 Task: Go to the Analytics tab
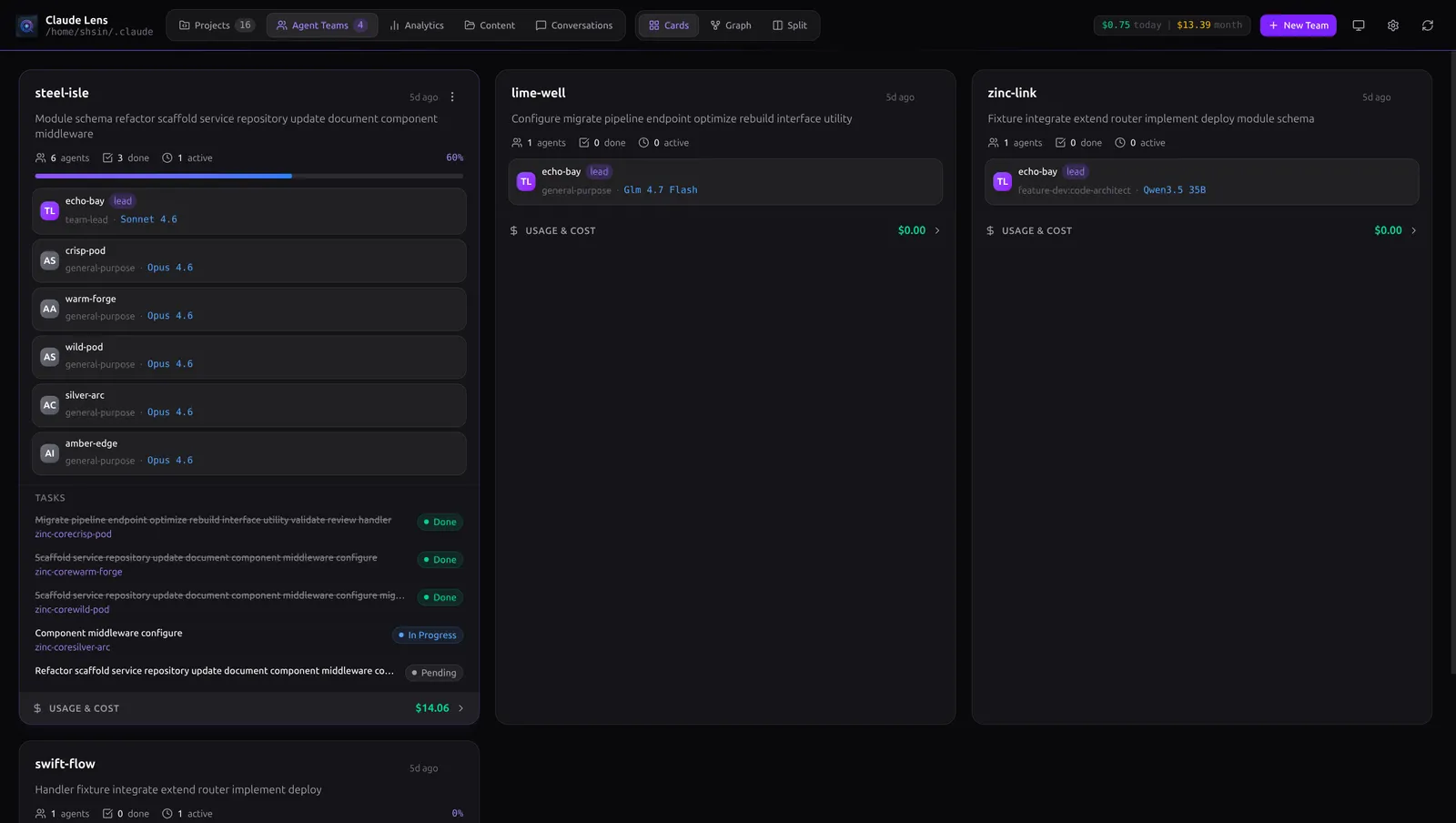pyautogui.click(x=417, y=25)
